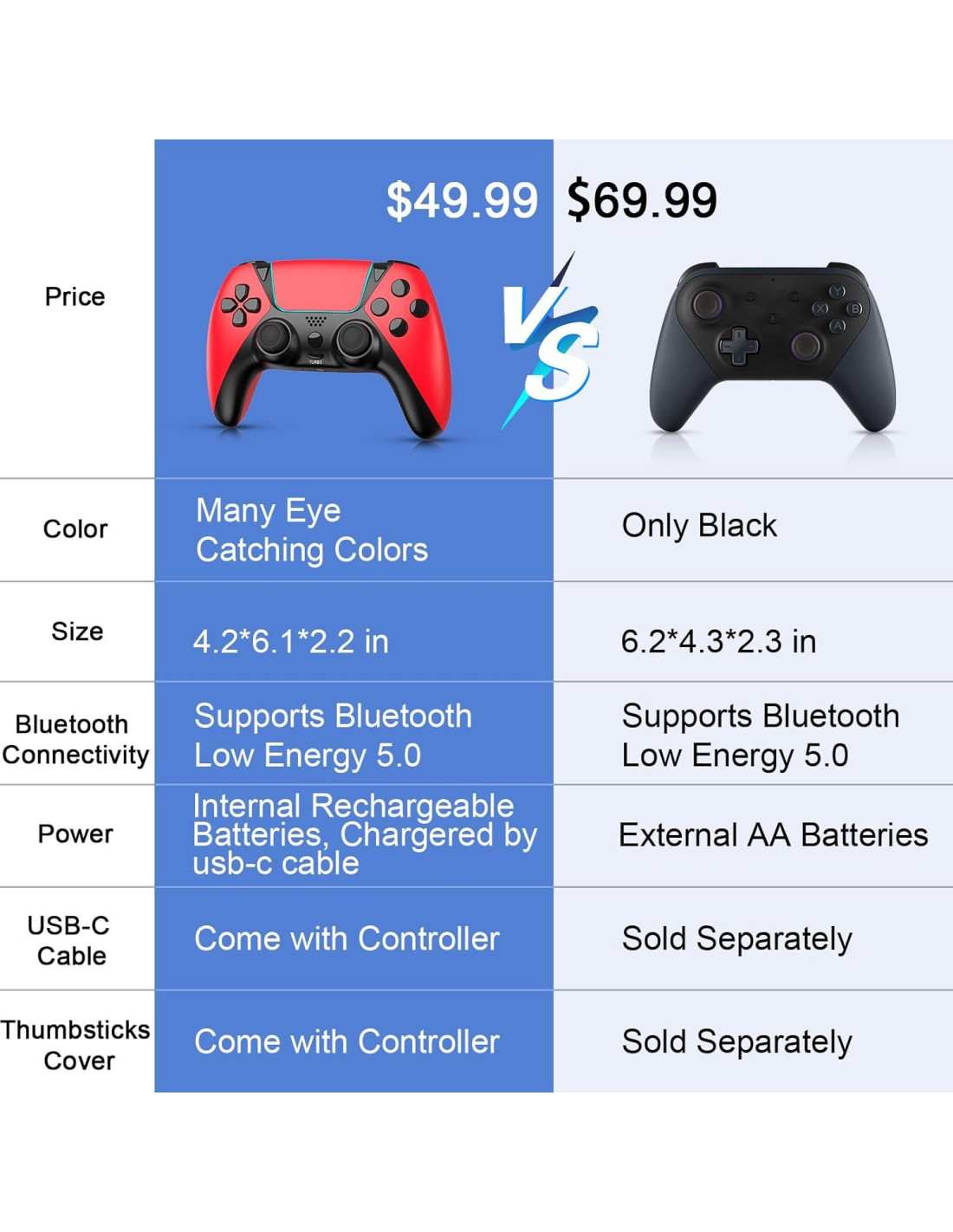Click the Internal Rechargeable Batteries text
Viewport: 953px width, 1232px height.
tap(364, 834)
